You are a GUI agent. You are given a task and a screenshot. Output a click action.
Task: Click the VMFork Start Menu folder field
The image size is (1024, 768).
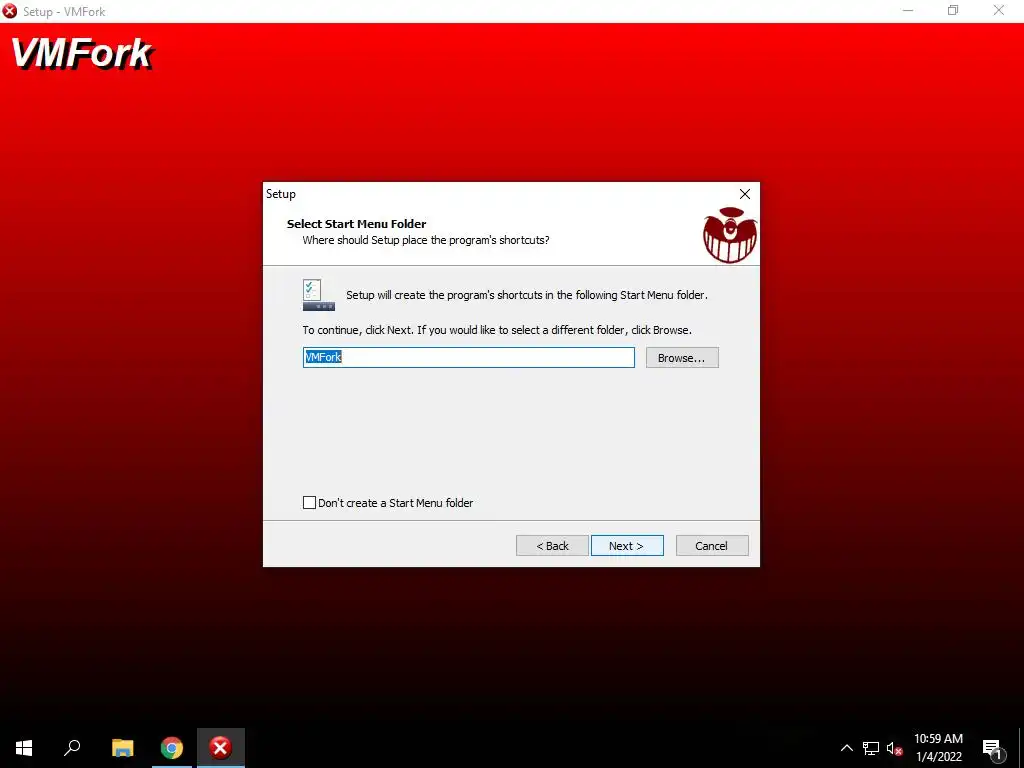(468, 357)
